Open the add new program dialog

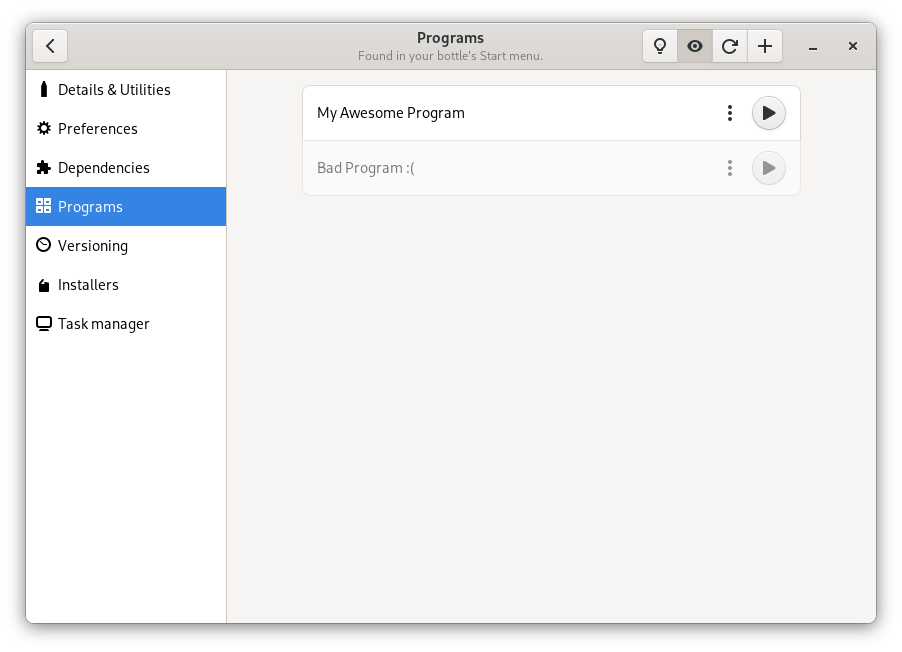[x=764, y=46]
